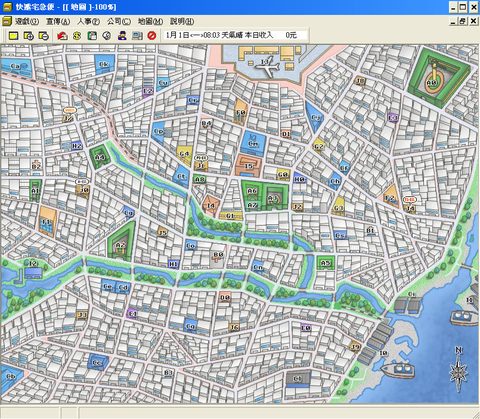Click the yellow map view toolbar icon

[x=13, y=35]
